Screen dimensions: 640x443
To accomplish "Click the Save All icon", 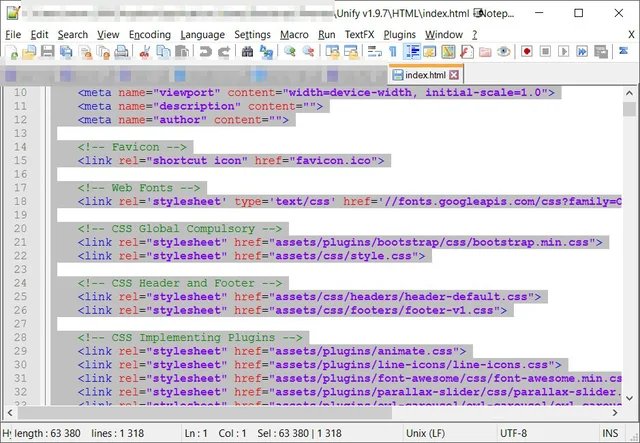I will click(x=66, y=52).
